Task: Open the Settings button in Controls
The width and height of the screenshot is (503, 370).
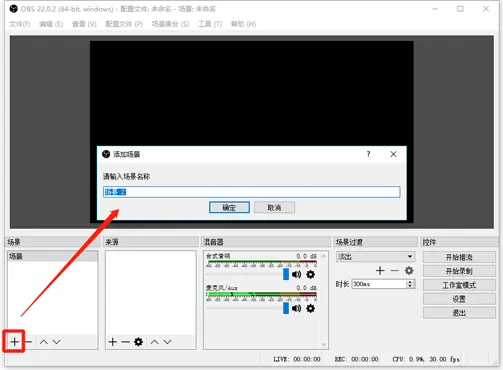Action: click(459, 299)
